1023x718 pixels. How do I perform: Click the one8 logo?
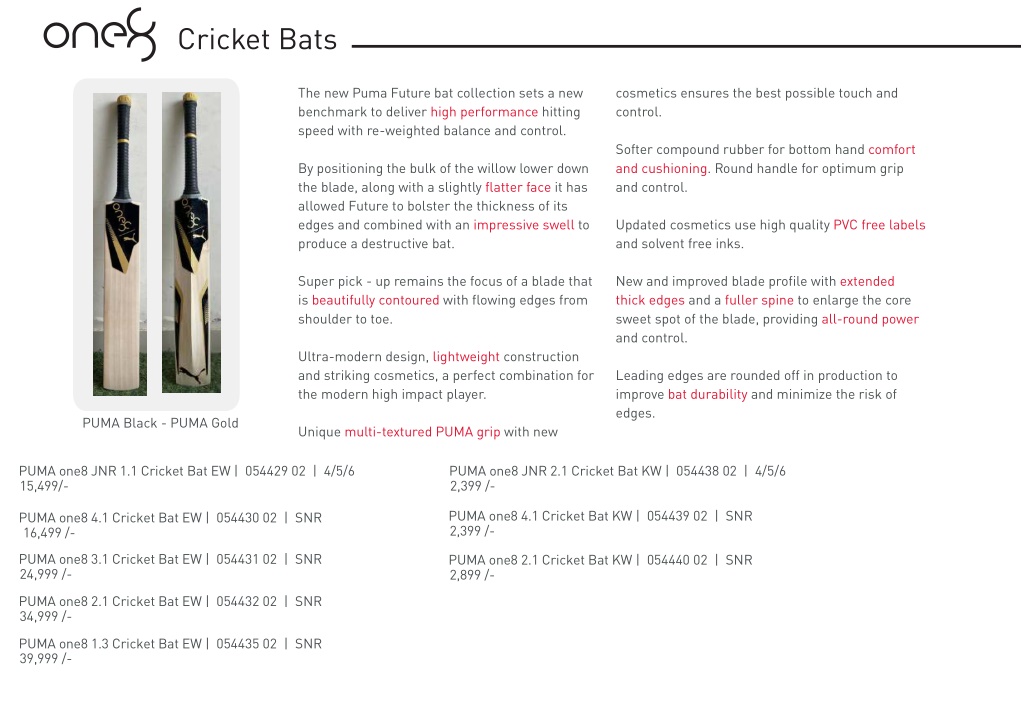[100, 35]
